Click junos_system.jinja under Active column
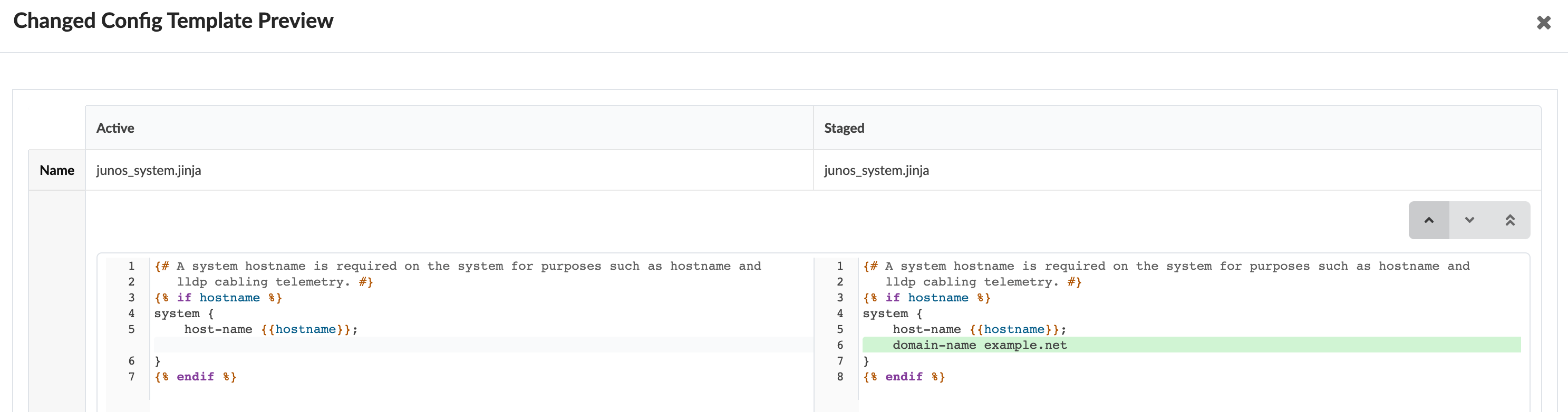This screenshot has height=412, width=1568. pyautogui.click(x=149, y=170)
